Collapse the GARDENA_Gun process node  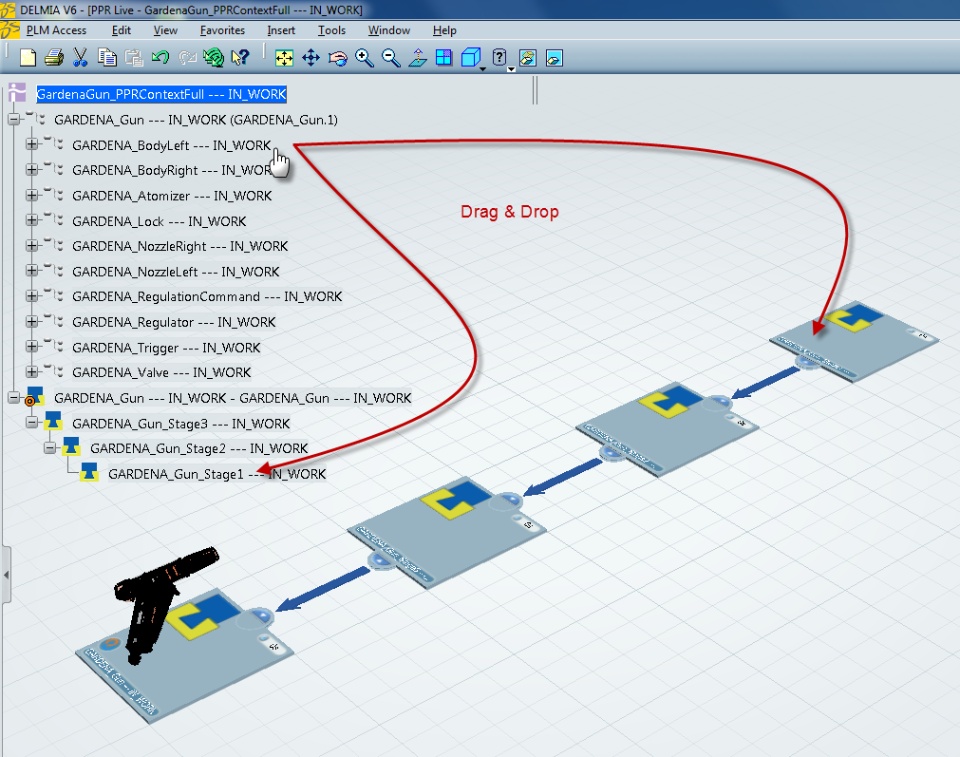tap(13, 397)
